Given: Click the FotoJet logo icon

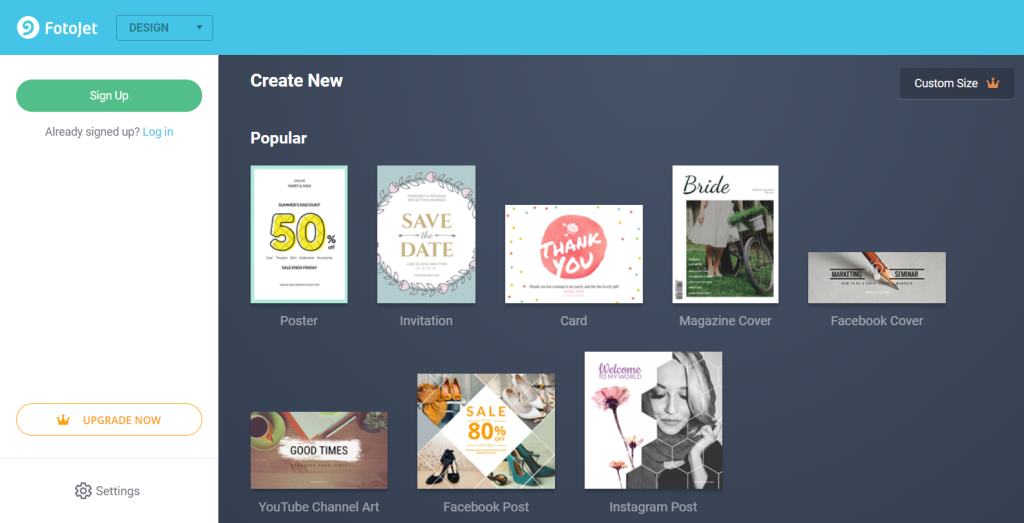Looking at the screenshot, I should click(28, 27).
